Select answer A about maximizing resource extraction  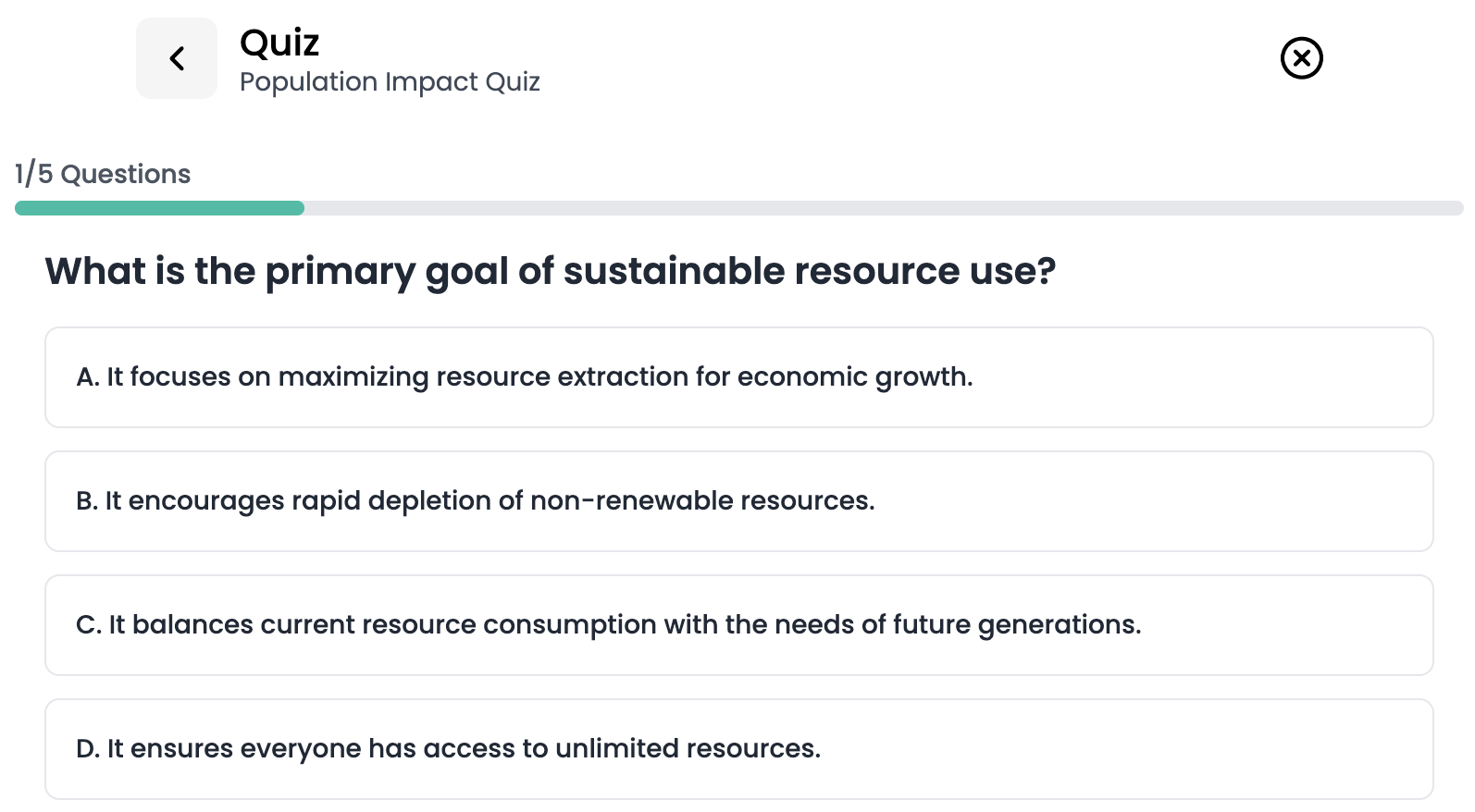pyautogui.click(x=524, y=377)
